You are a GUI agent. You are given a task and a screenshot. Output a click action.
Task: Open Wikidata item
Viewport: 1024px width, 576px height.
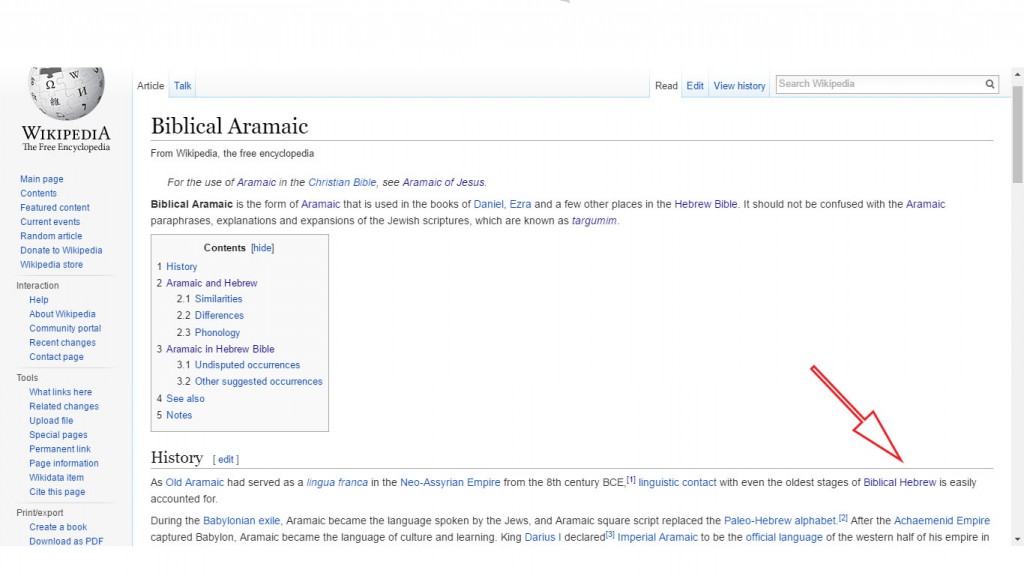(56, 478)
